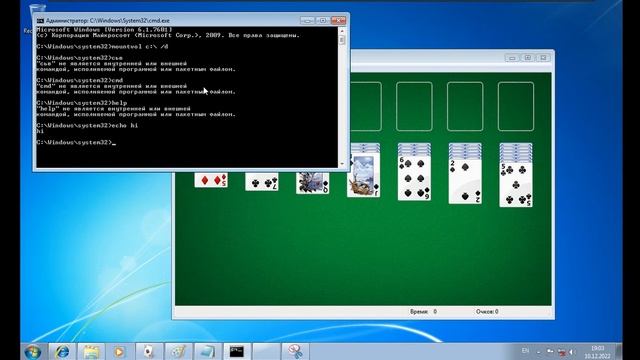
Task: Click the notepad-style taskbar icon
Action: pos(207,351)
